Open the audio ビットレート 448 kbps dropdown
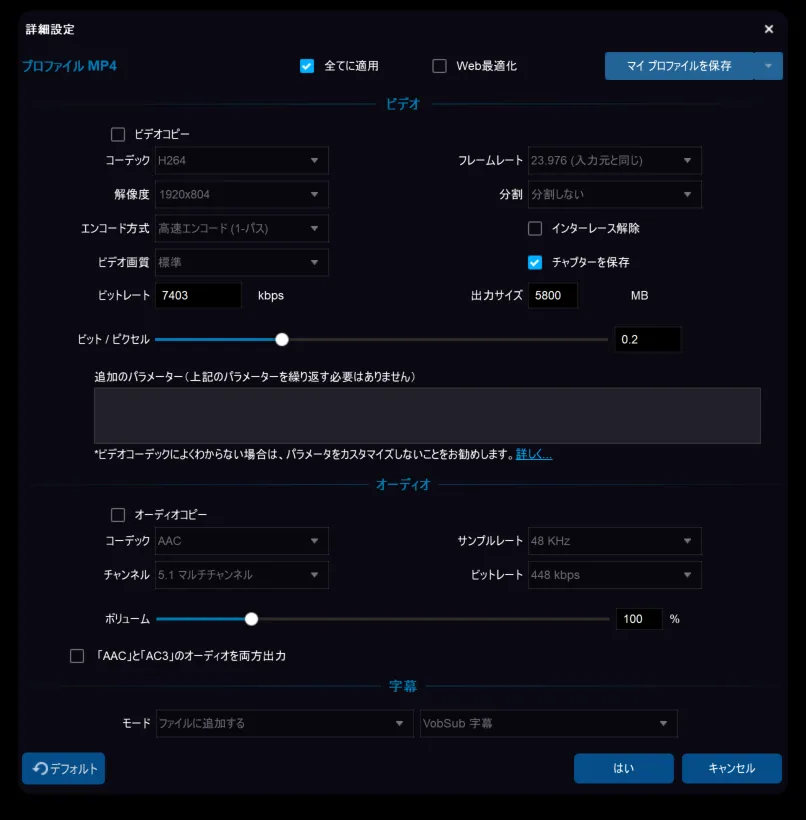This screenshot has width=806, height=820. (615, 575)
